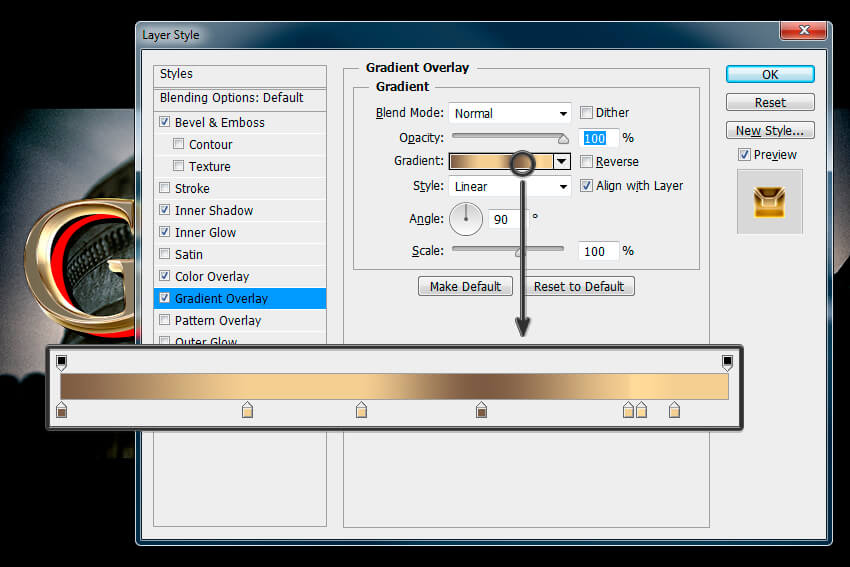The width and height of the screenshot is (850, 567).
Task: Click the New Style... button
Action: coord(770,131)
